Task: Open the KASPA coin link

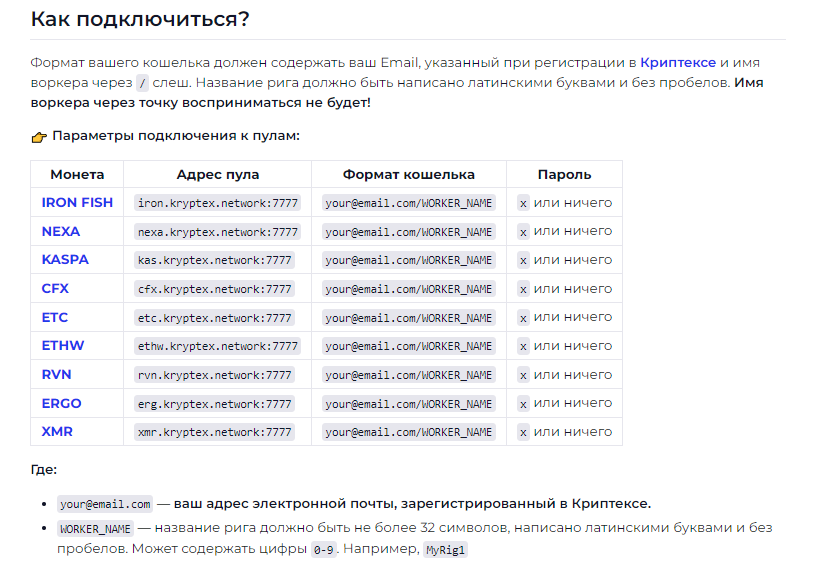Action: pos(65,260)
